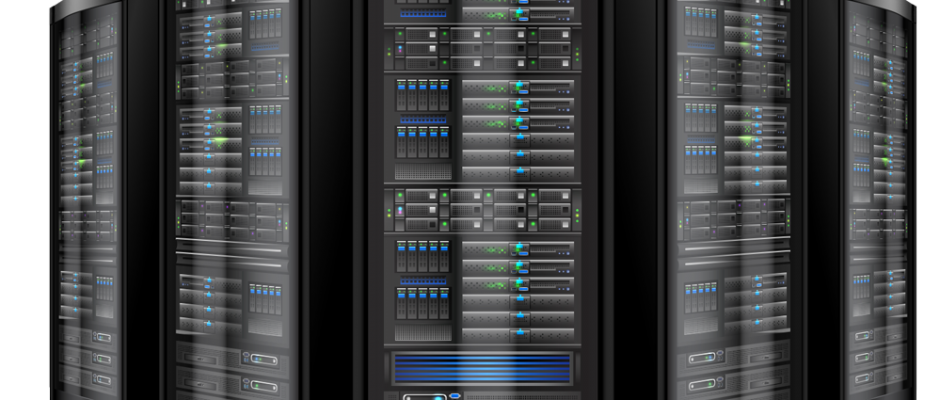Click blue drive bays at top of second-left rack
The width and height of the screenshot is (940, 400).
tap(263, 30)
